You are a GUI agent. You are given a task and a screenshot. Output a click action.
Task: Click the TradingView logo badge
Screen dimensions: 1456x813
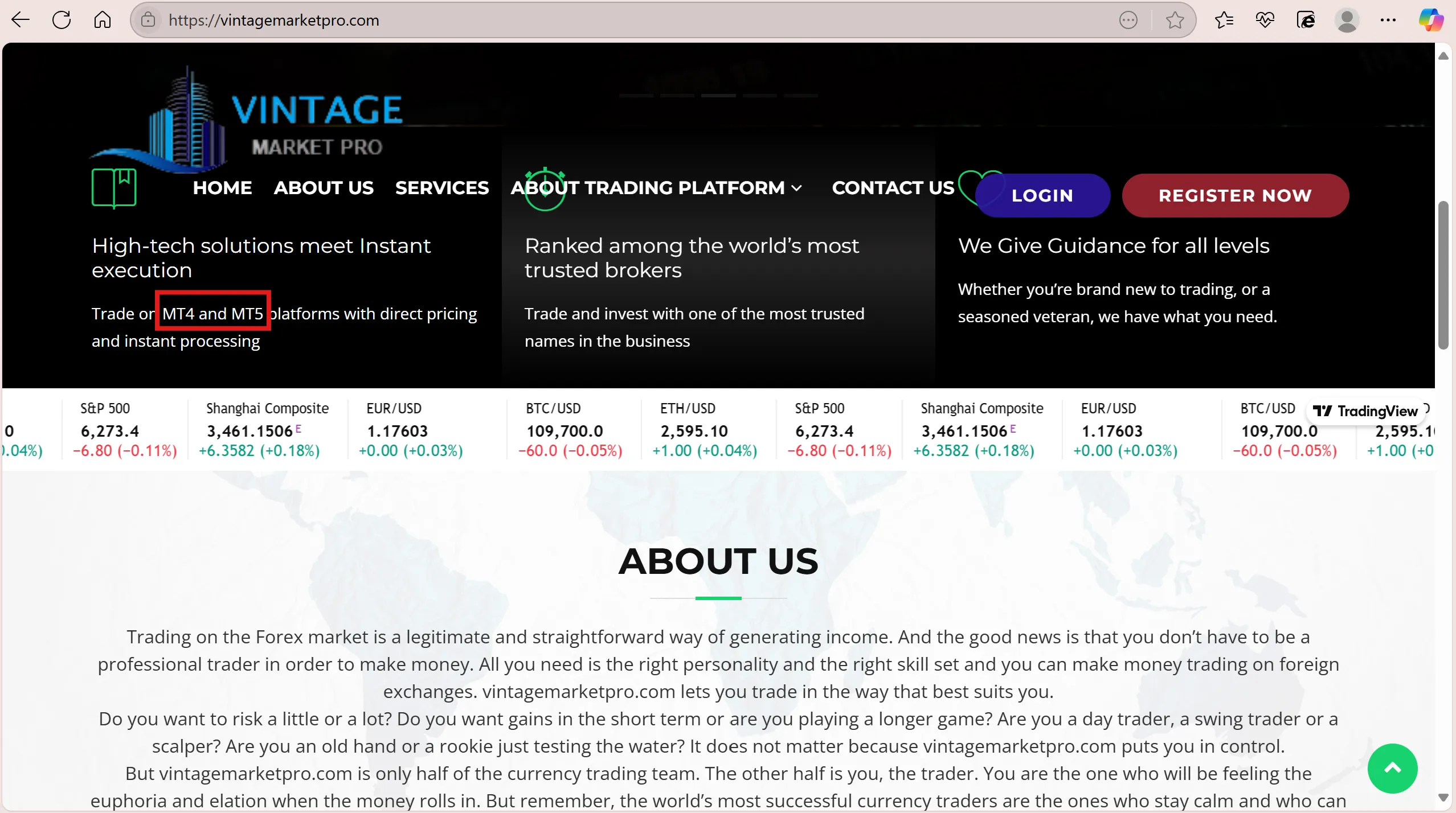coord(1365,411)
